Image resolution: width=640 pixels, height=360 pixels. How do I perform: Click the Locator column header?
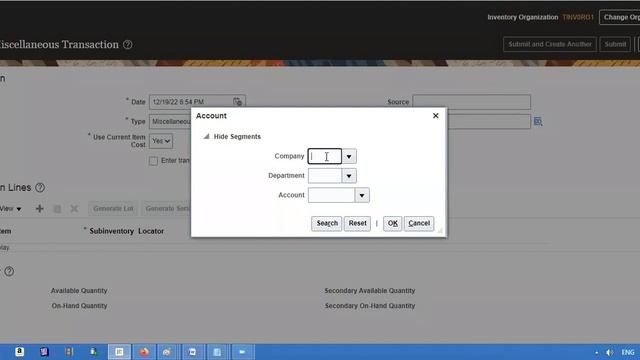coord(151,231)
